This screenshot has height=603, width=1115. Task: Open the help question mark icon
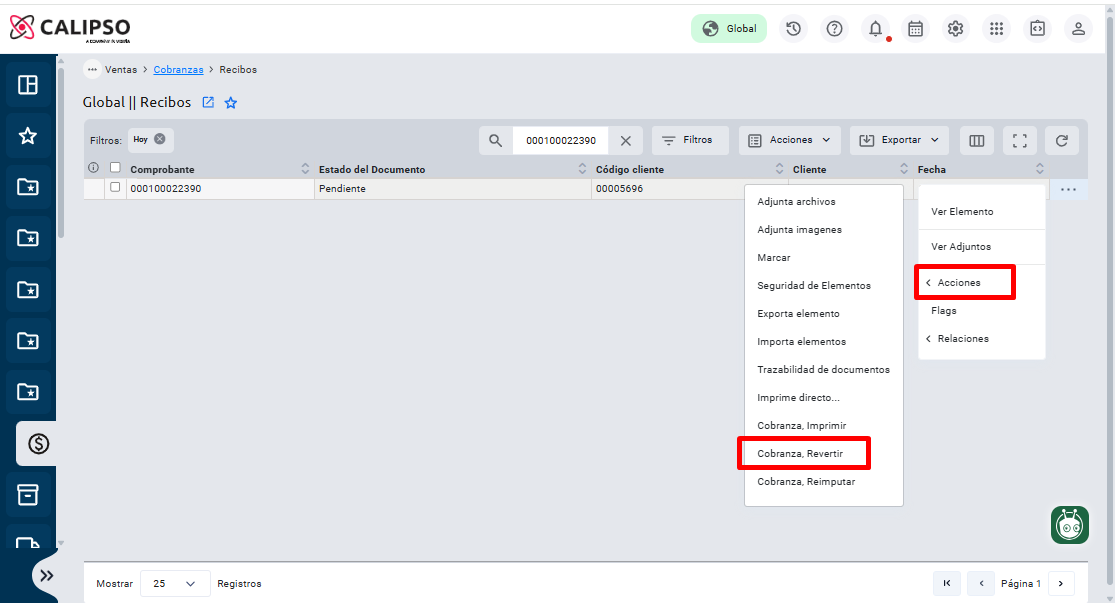835,28
